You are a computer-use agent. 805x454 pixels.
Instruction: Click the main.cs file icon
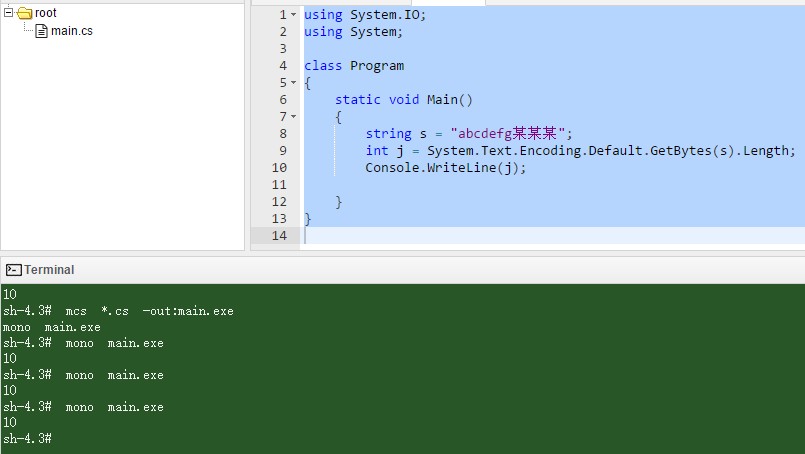coord(41,31)
